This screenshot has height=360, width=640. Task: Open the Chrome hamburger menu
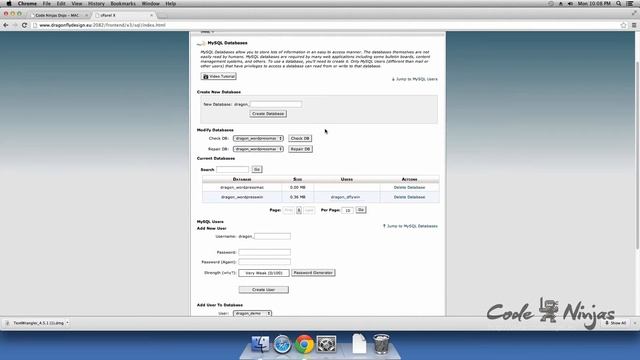click(x=634, y=25)
